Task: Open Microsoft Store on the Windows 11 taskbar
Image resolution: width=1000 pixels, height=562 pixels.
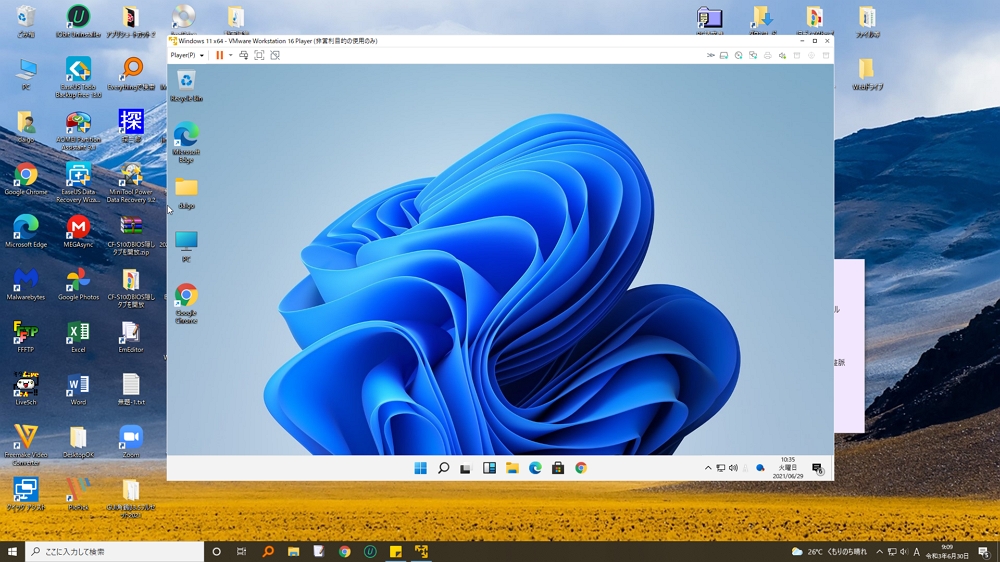Action: tap(558, 468)
